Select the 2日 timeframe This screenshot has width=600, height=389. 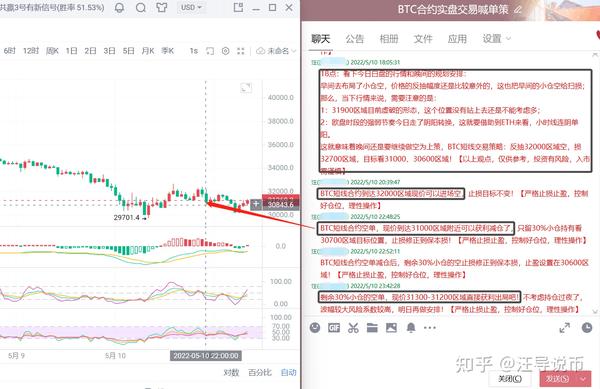pyautogui.click(x=90, y=51)
